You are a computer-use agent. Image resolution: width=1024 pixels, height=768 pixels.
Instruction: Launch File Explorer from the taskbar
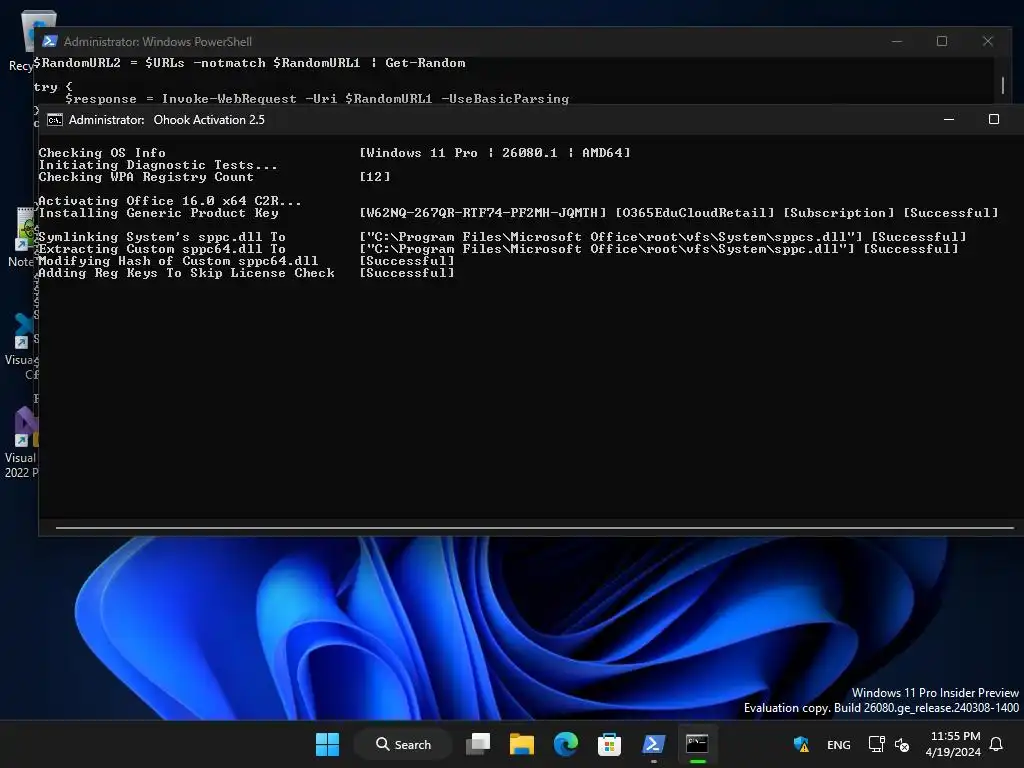[522, 744]
